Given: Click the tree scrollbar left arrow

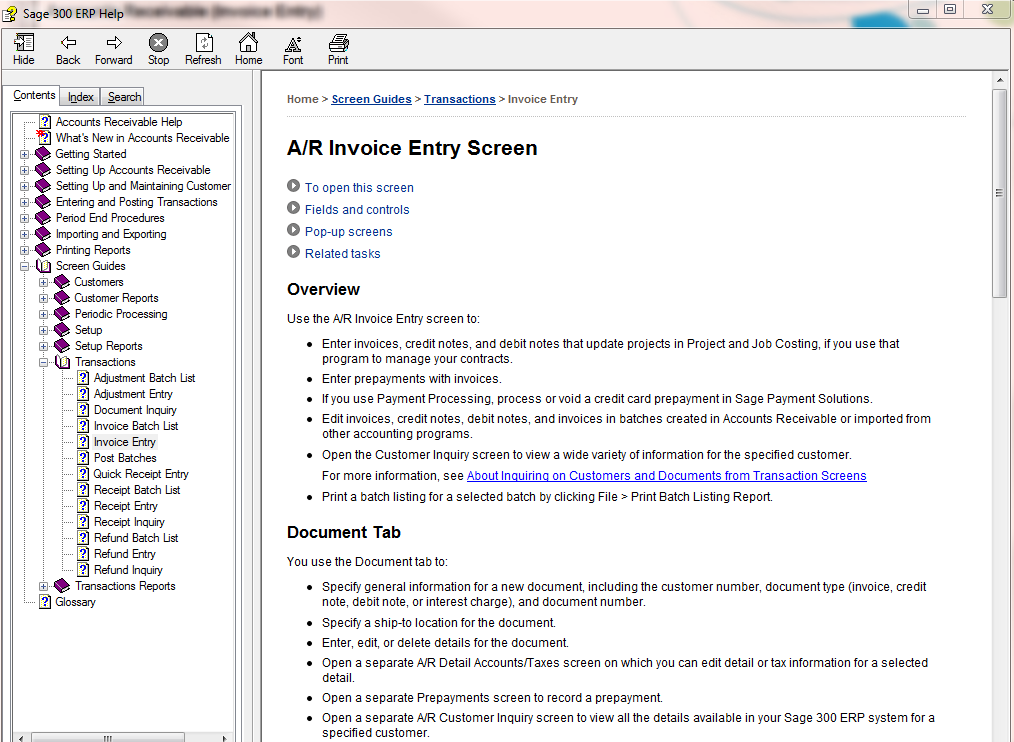Looking at the screenshot, I should [x=21, y=737].
